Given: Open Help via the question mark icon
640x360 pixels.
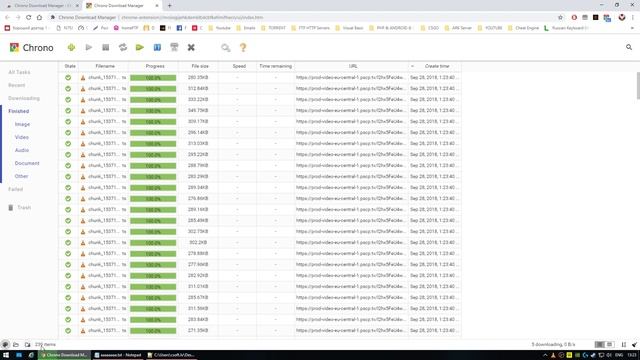Looking at the screenshot, I should point(243,47).
